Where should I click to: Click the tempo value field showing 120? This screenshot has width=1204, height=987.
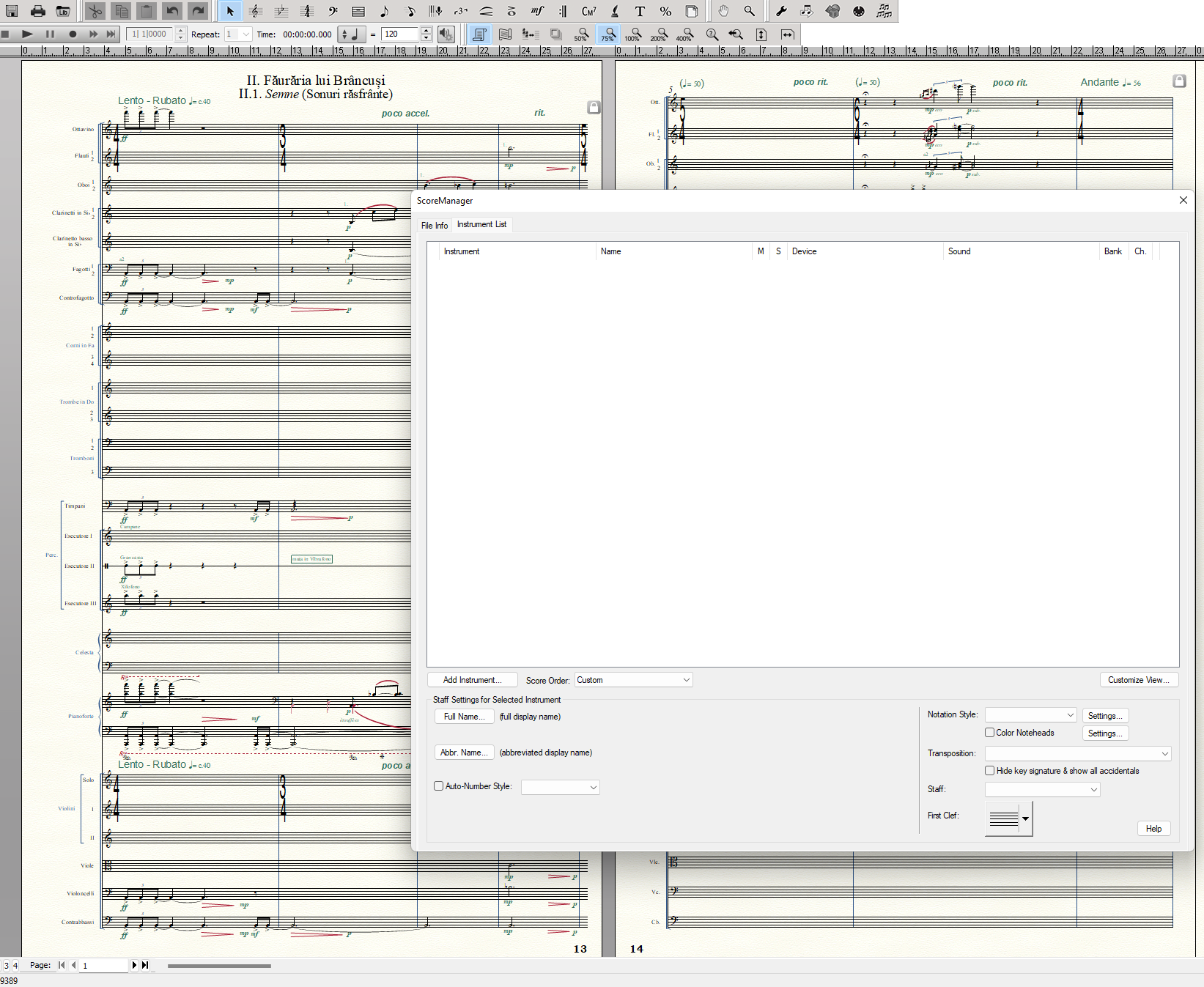[399, 34]
